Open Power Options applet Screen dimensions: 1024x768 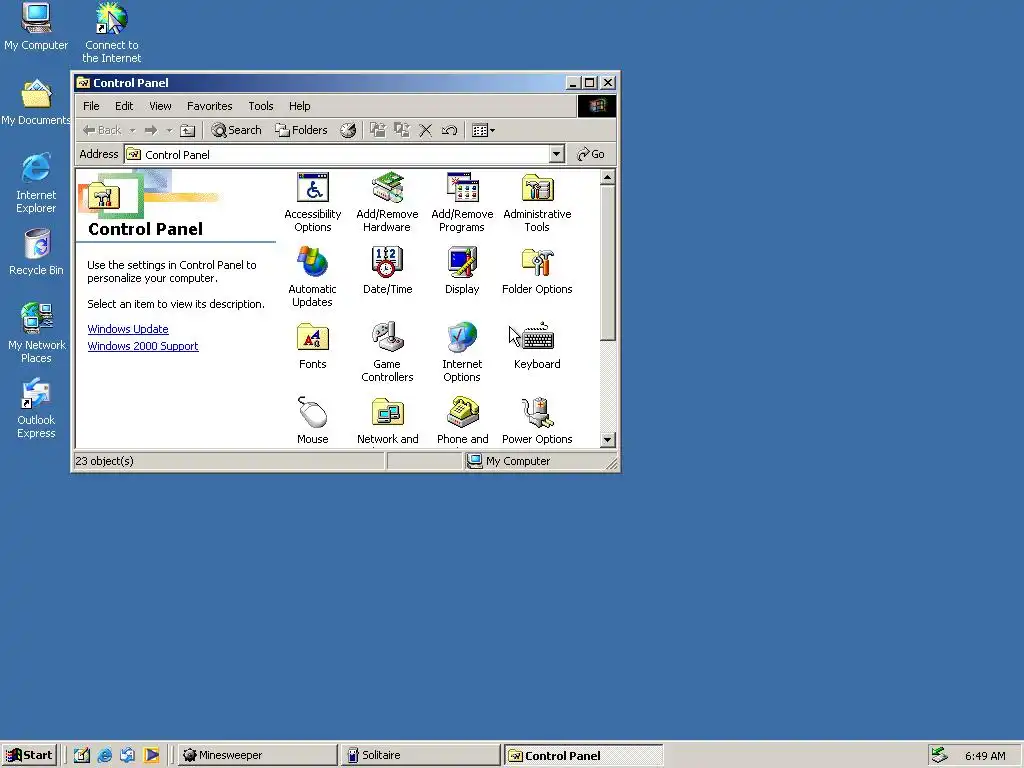pyautogui.click(x=537, y=421)
